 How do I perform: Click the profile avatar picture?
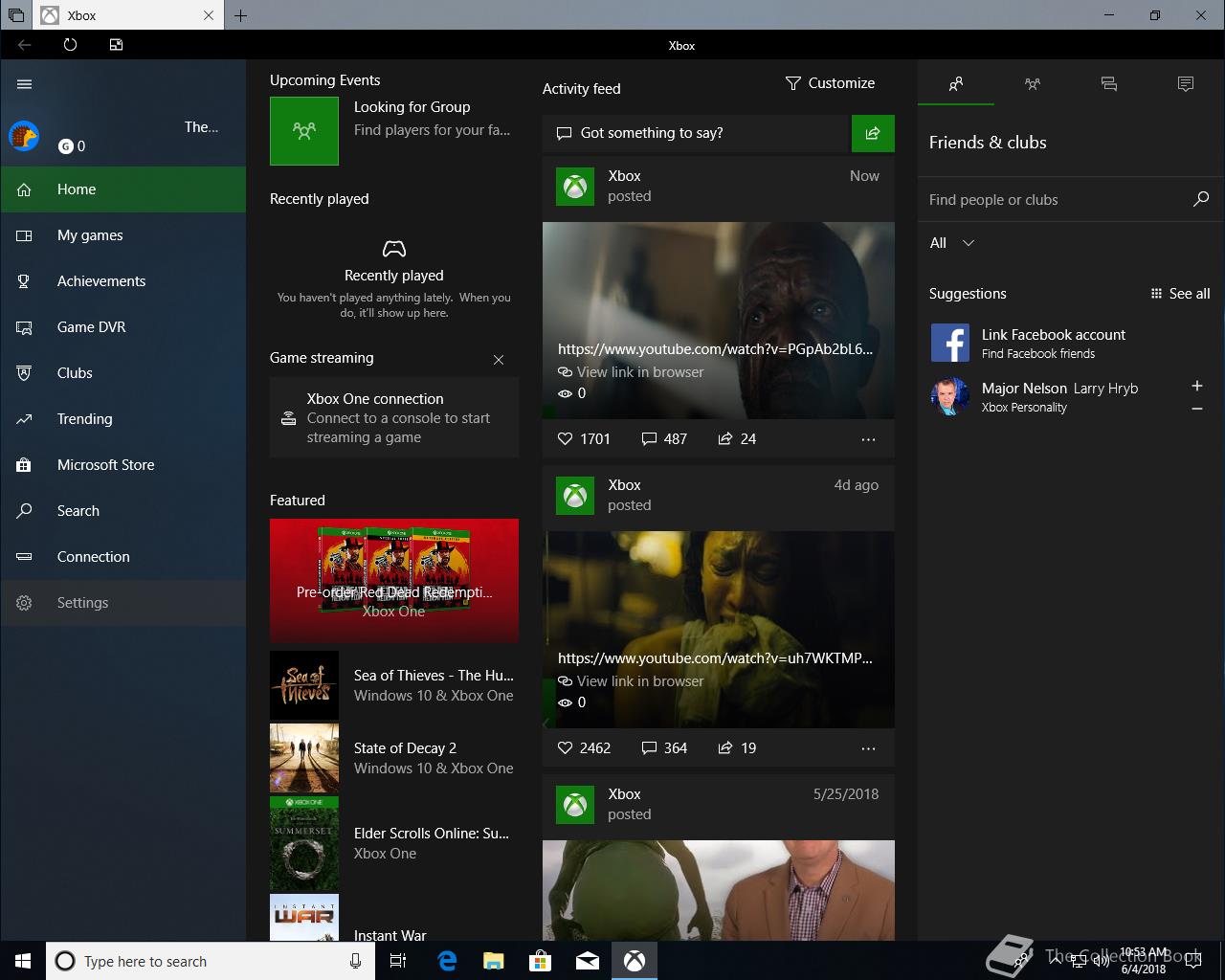(24, 136)
